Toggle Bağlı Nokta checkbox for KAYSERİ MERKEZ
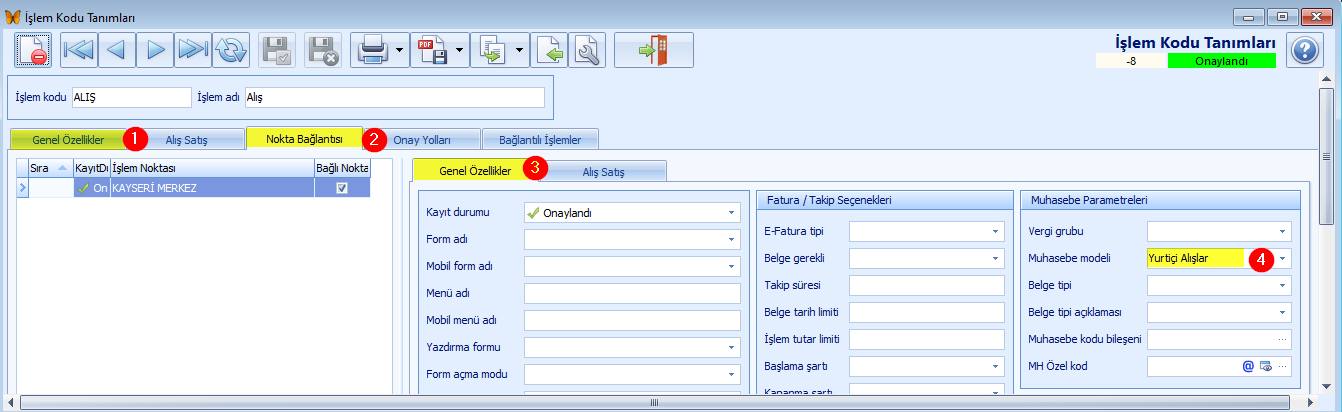The image size is (1342, 412). pos(342,187)
